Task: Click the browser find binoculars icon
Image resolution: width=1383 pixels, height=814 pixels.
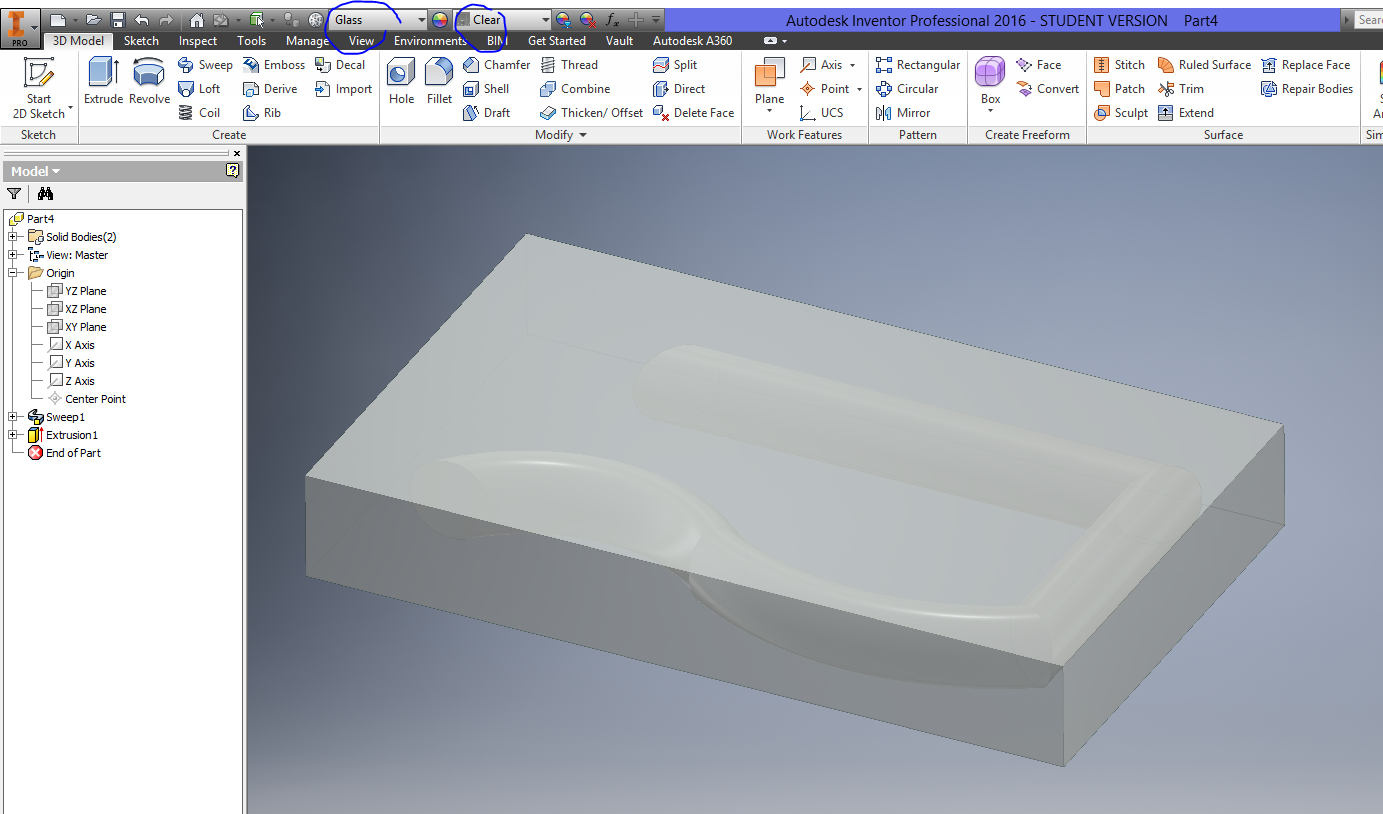Action: point(45,194)
